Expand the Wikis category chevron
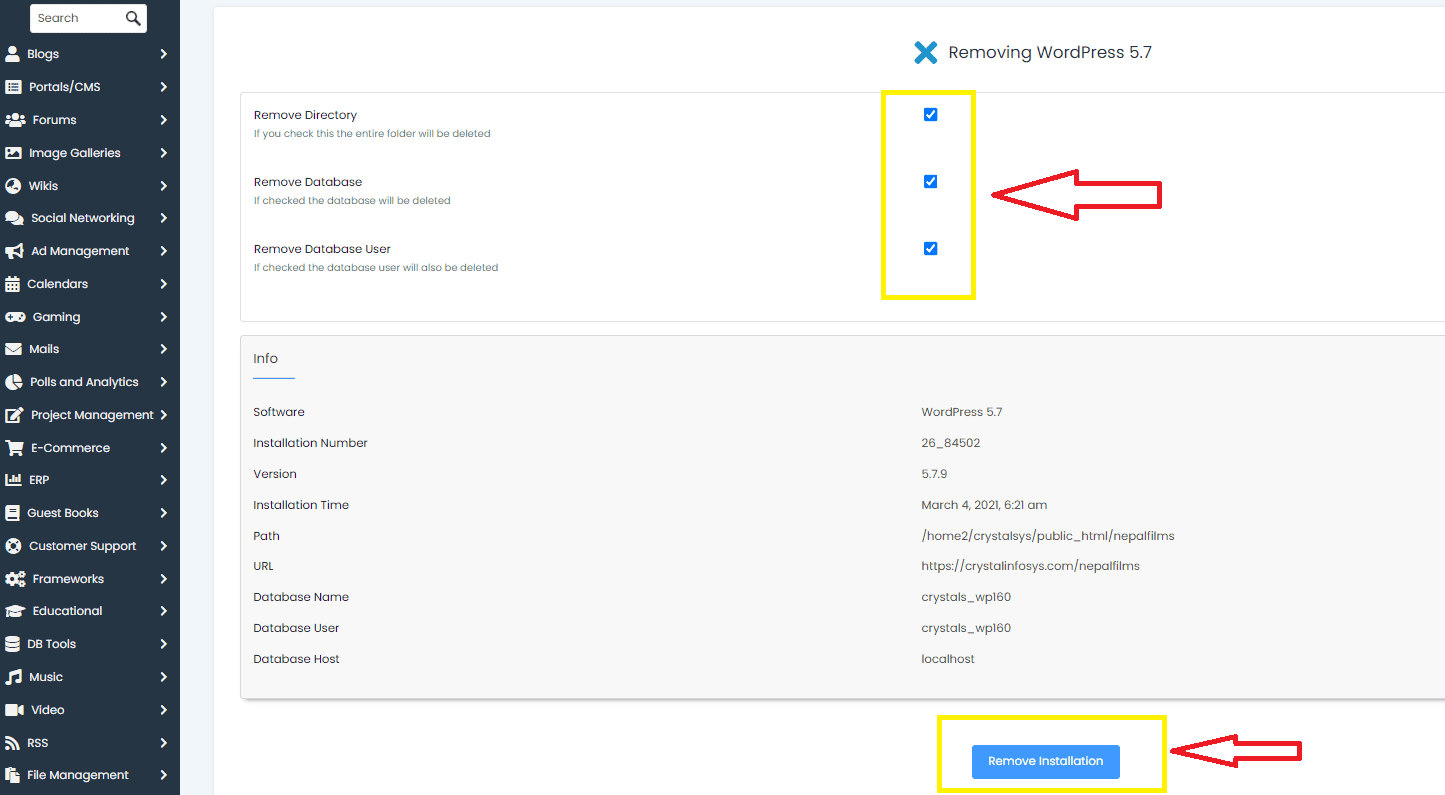The width and height of the screenshot is (1445, 795). click(163, 186)
